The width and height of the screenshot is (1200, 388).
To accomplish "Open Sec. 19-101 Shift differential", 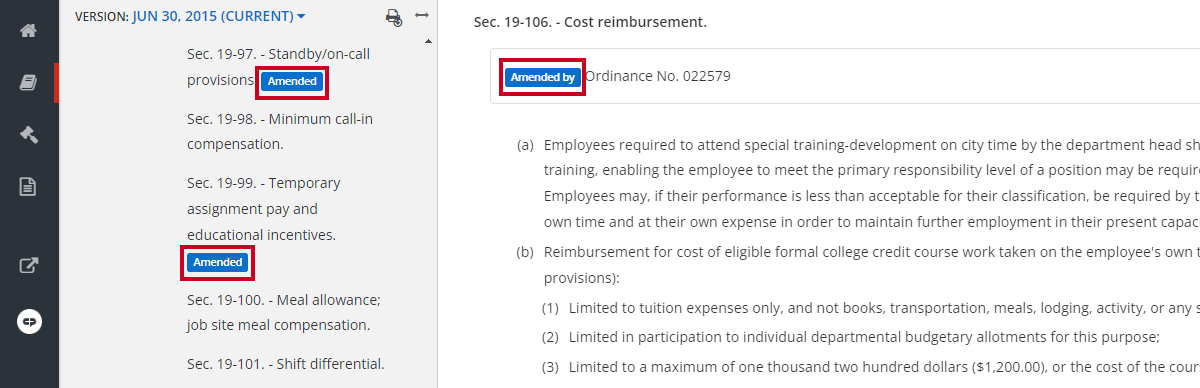I will [286, 363].
